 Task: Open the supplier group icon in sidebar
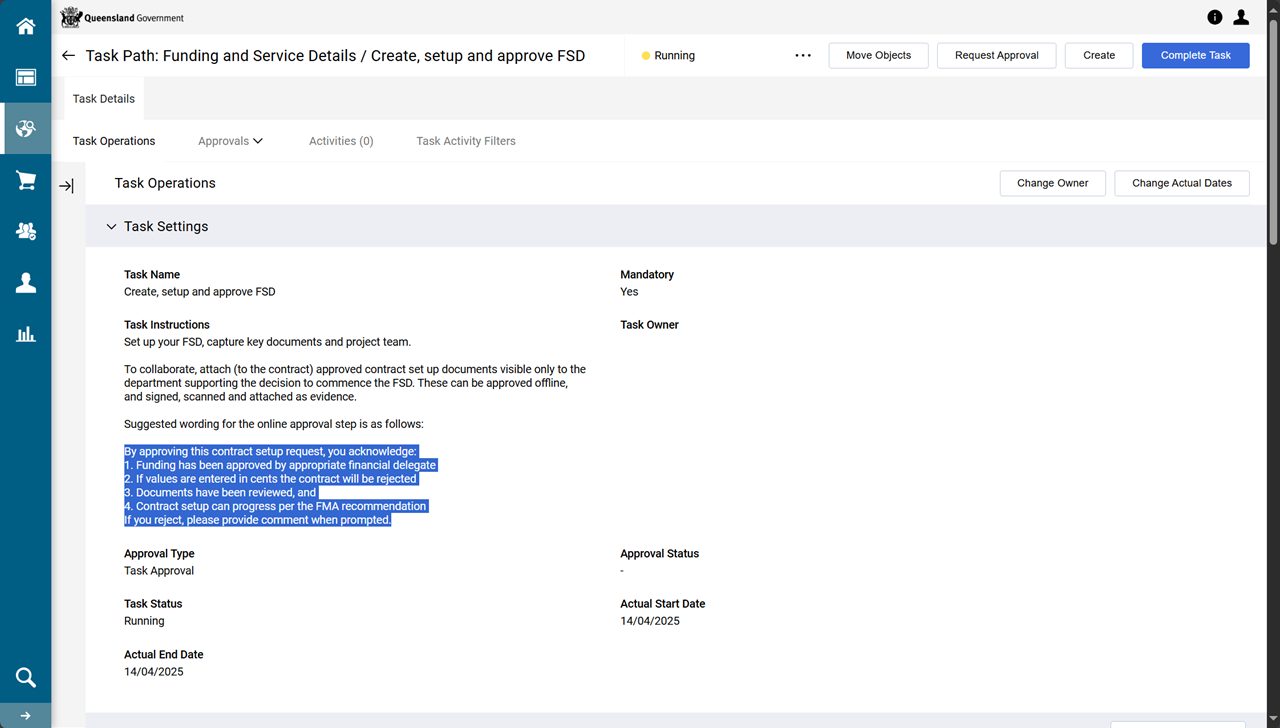click(x=26, y=231)
